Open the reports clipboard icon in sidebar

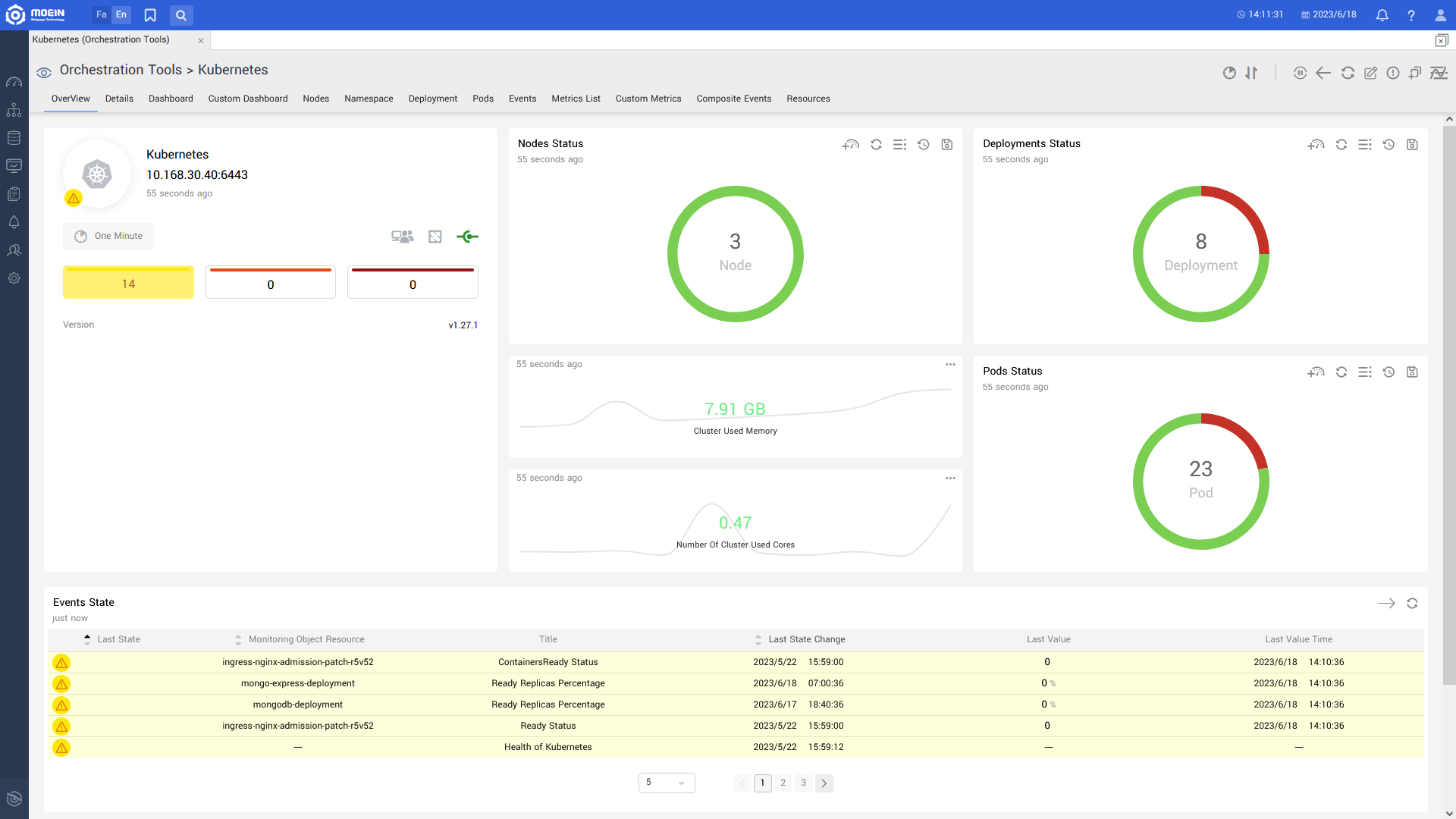[x=14, y=194]
